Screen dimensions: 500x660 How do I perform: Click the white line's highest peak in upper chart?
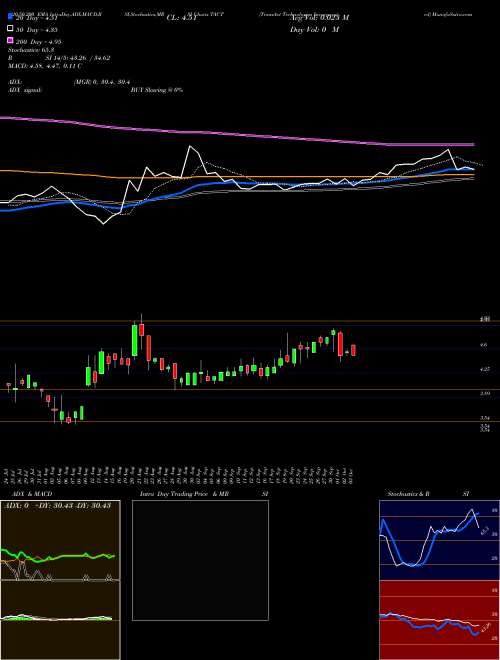pos(191,146)
